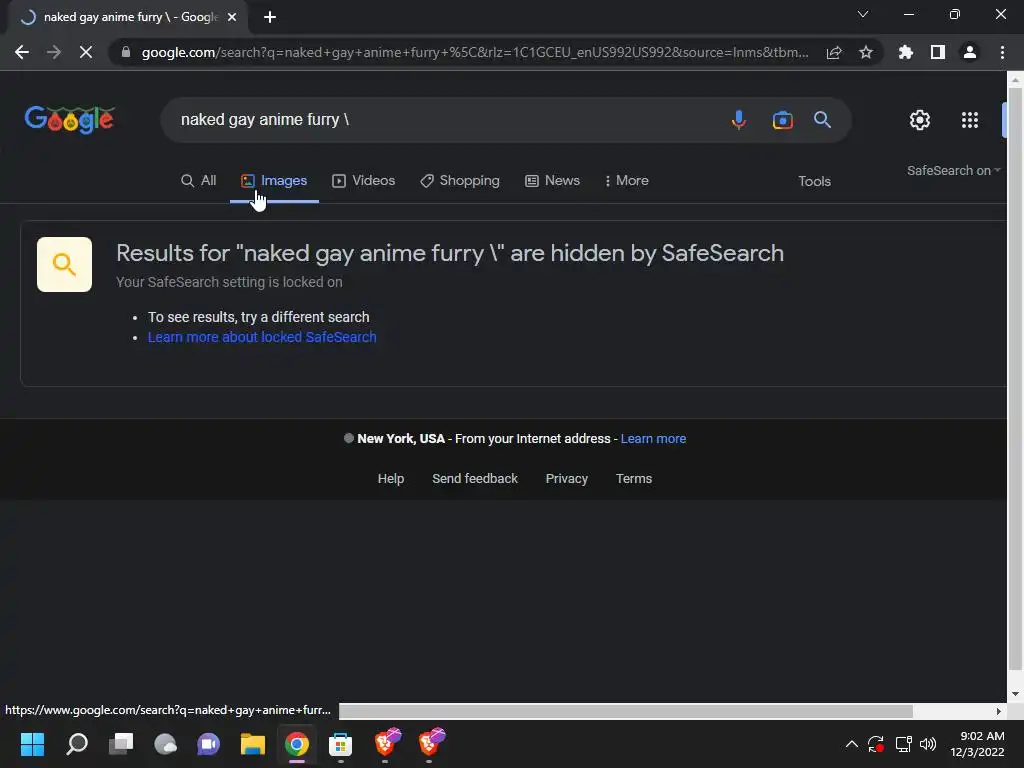Open the Help footer link
This screenshot has width=1024, height=768.
click(391, 479)
